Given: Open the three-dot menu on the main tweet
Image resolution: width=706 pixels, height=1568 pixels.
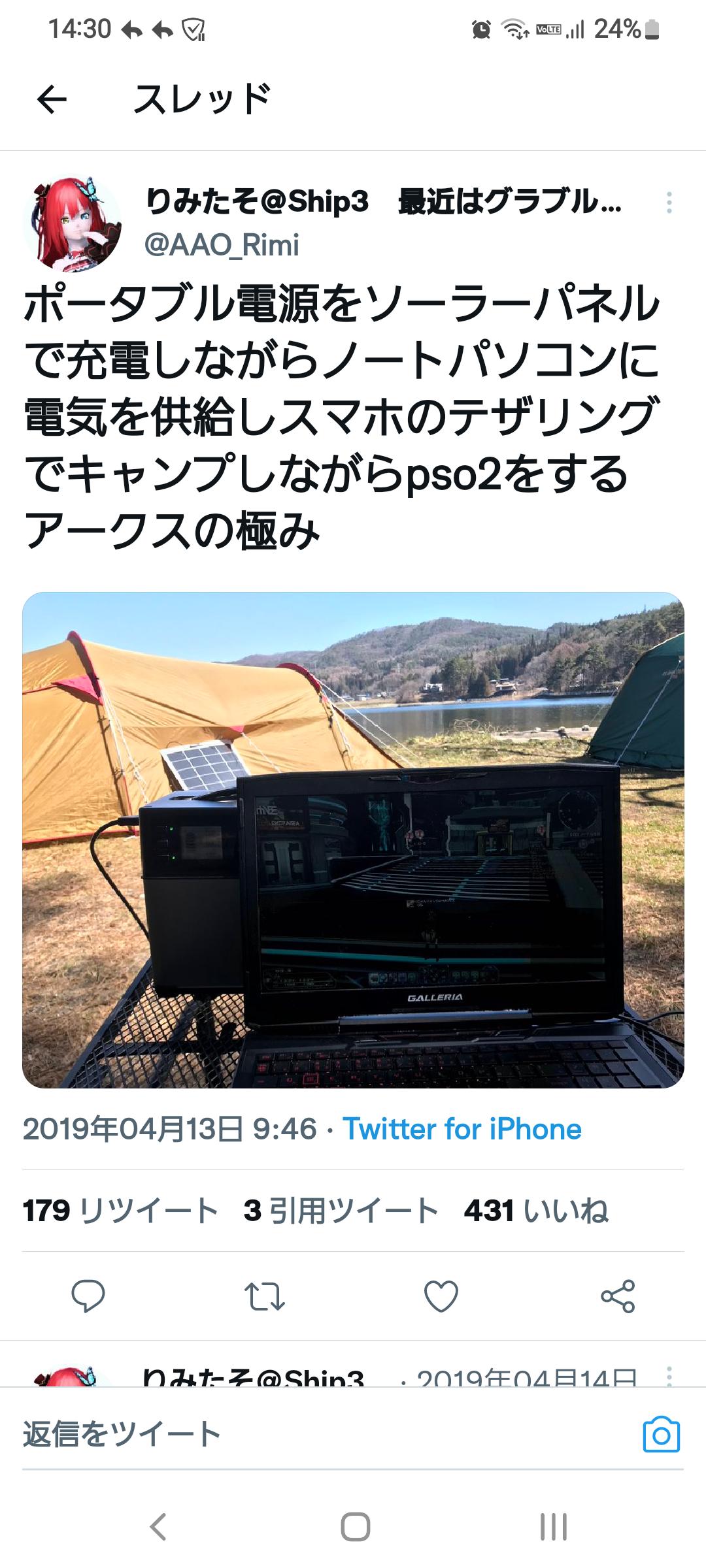Looking at the screenshot, I should click(x=669, y=203).
